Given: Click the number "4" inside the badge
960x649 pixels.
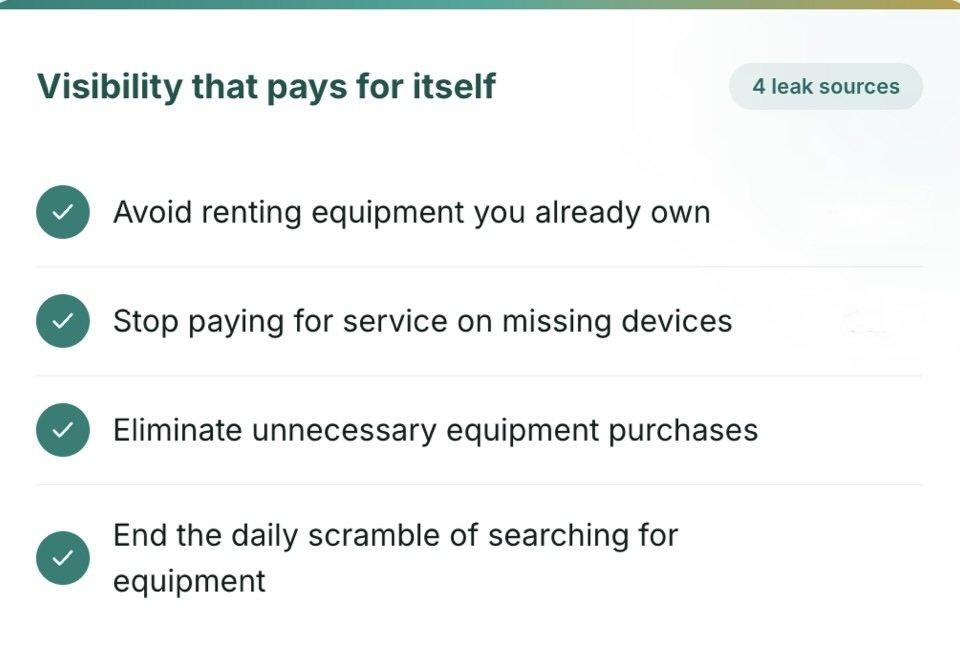Looking at the screenshot, I should [759, 86].
